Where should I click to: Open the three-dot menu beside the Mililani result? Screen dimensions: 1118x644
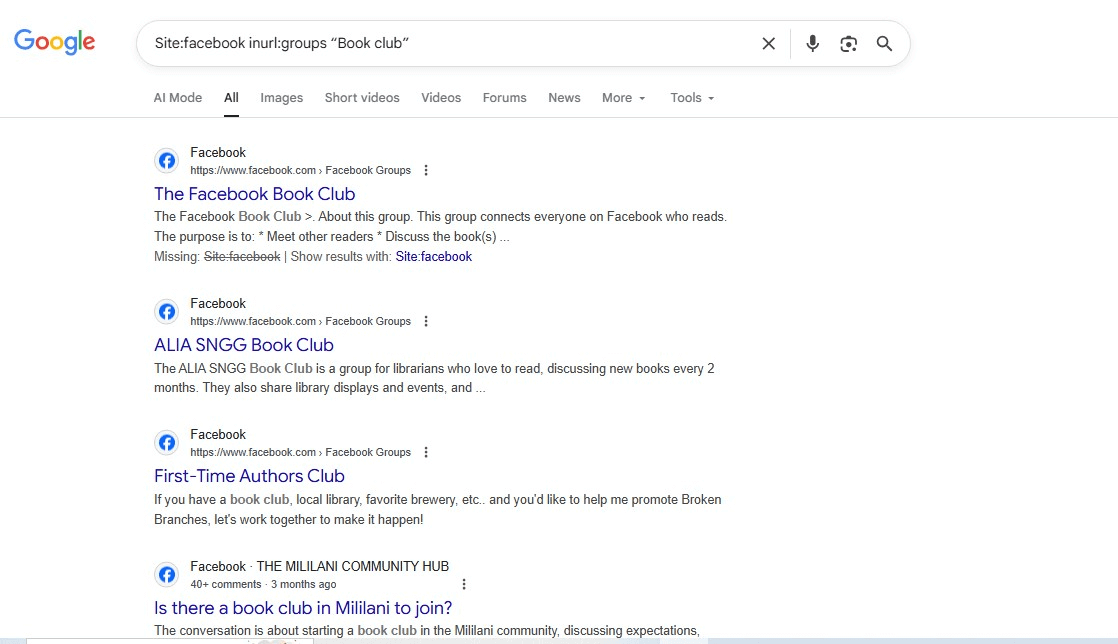(x=463, y=583)
